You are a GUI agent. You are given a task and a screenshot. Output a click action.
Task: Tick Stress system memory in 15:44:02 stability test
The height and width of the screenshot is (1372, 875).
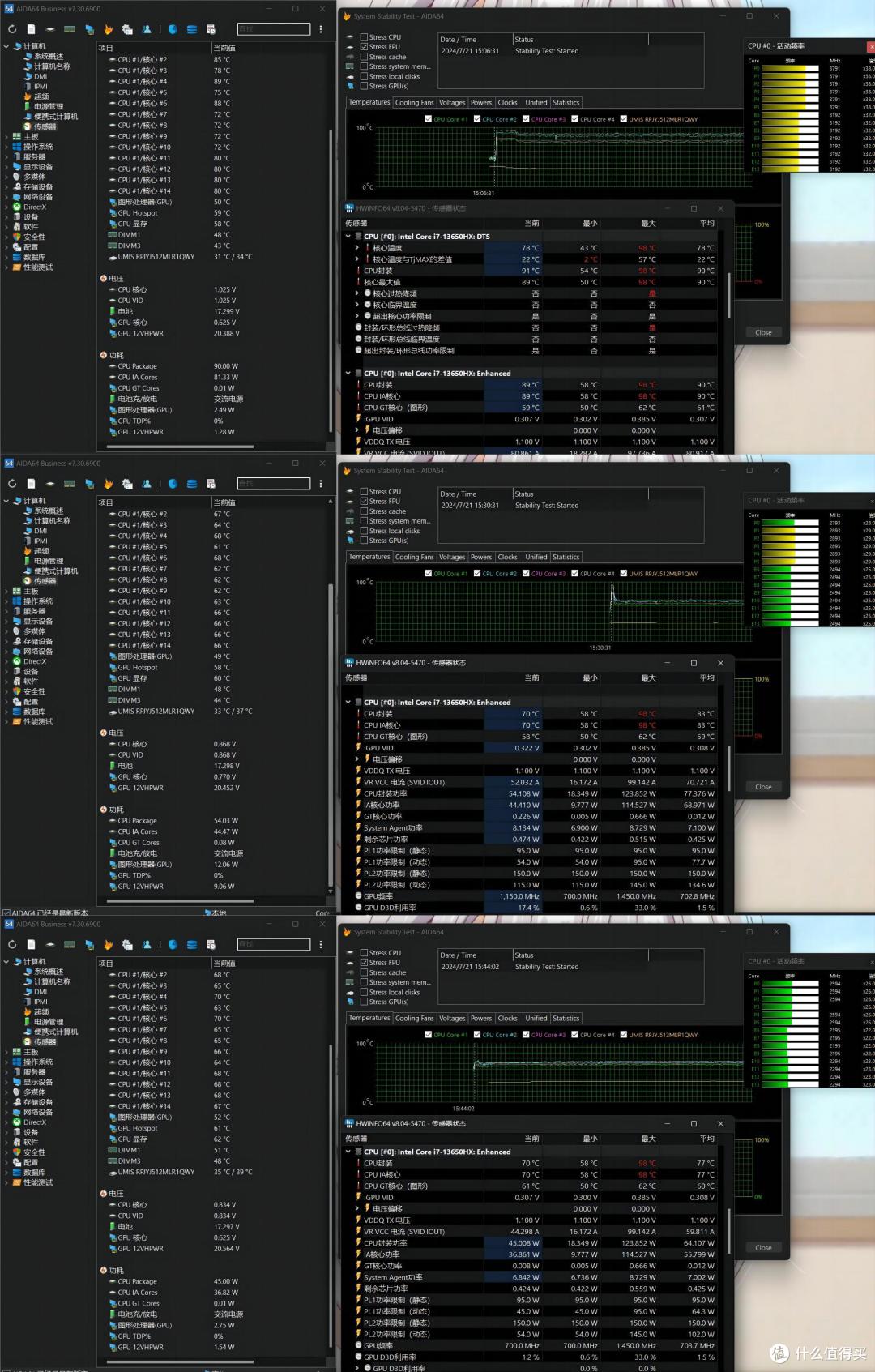coord(364,982)
